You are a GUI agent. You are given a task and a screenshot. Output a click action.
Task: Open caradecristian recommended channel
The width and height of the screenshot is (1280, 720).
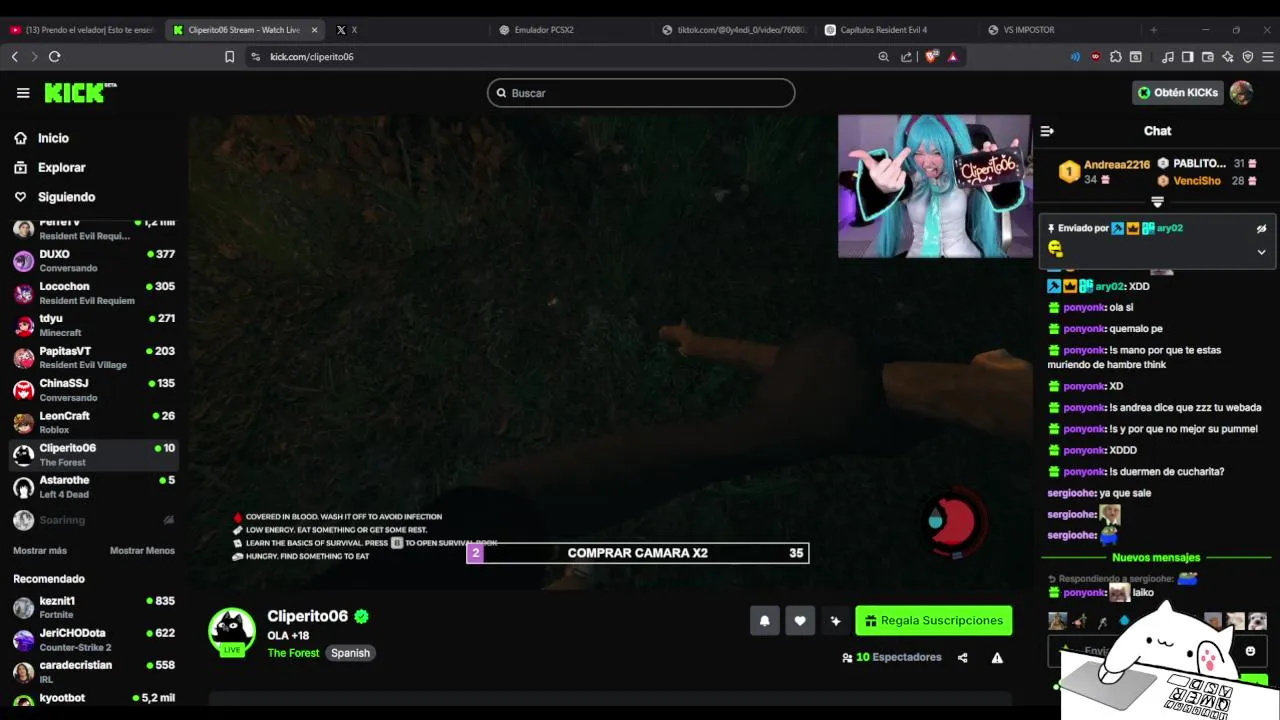(93, 671)
